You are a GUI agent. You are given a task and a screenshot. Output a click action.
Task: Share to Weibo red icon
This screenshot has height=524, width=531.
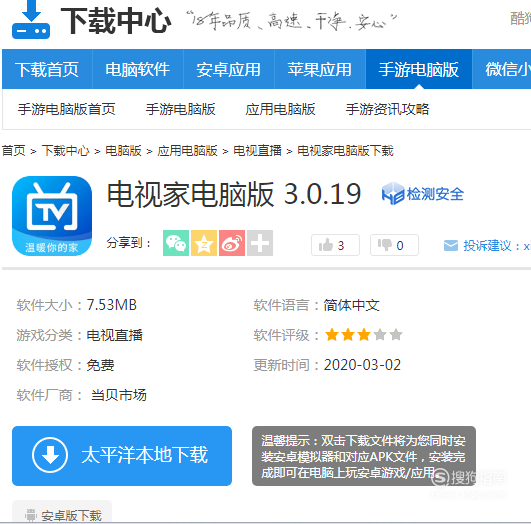[x=232, y=243]
